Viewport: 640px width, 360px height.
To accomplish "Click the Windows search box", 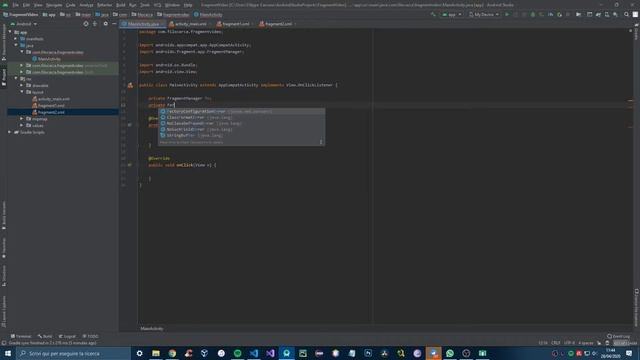I will 73,353.
